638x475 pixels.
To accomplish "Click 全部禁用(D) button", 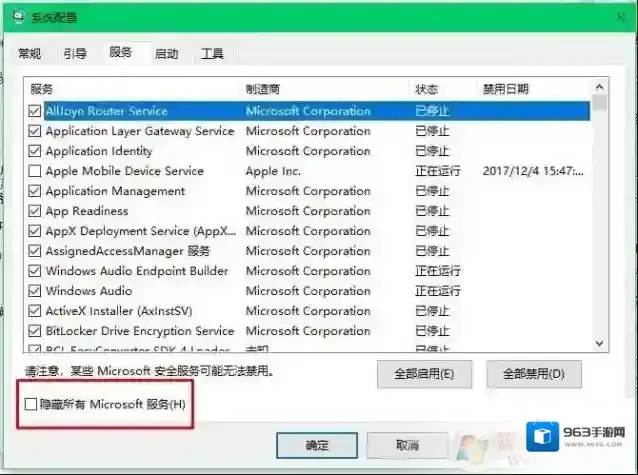I will point(534,374).
